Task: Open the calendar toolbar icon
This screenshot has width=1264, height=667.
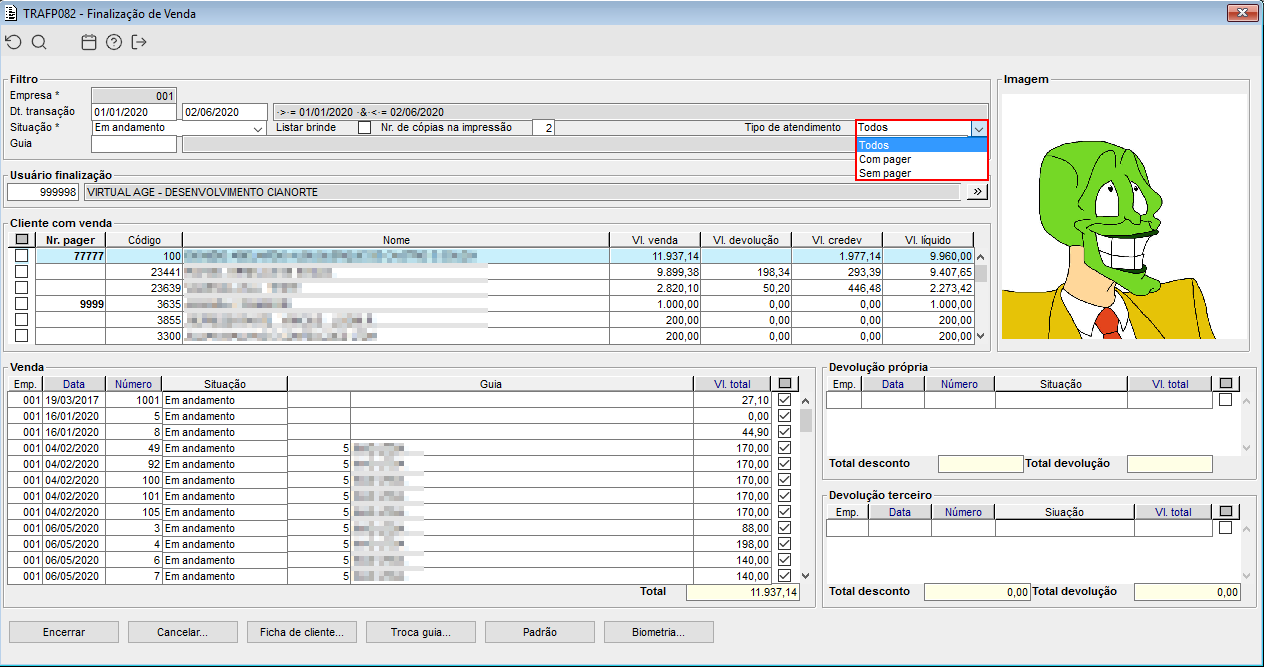Action: (89, 42)
